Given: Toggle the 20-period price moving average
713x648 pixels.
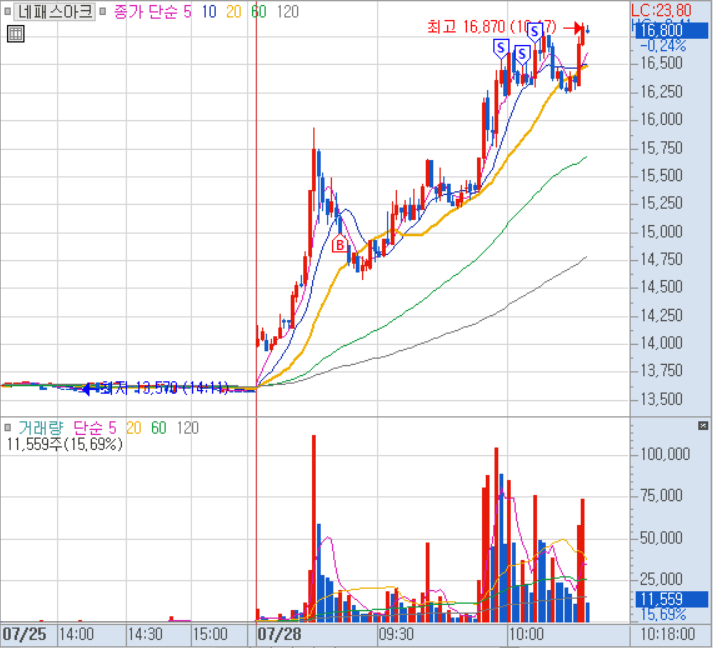Looking at the screenshot, I should click(234, 12).
